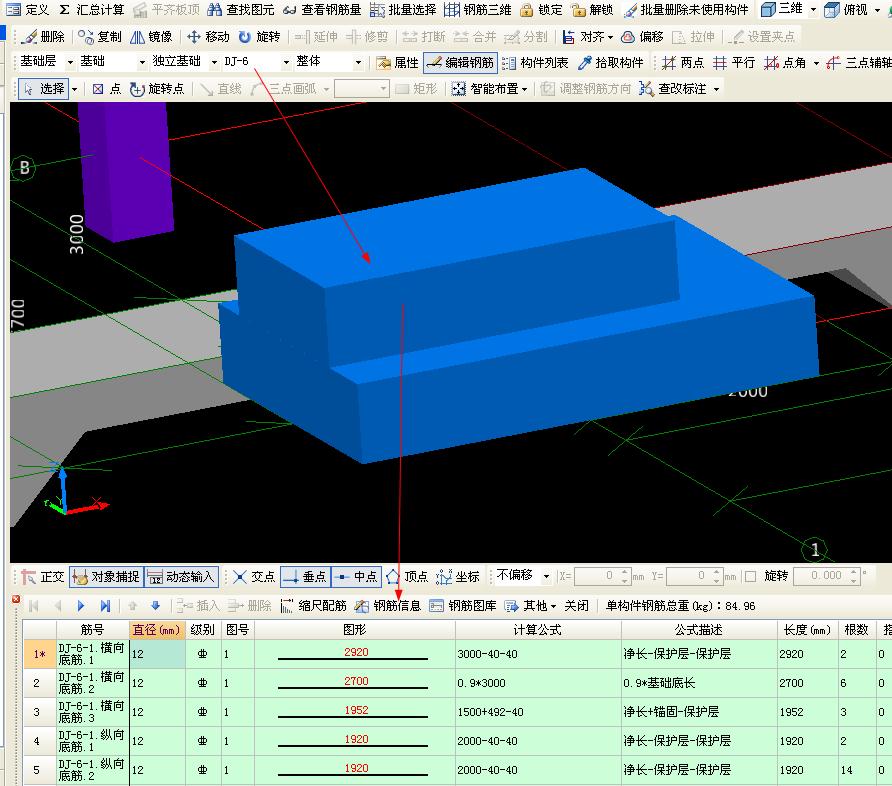Click the X offset input field
This screenshot has width=892, height=786.
602,576
